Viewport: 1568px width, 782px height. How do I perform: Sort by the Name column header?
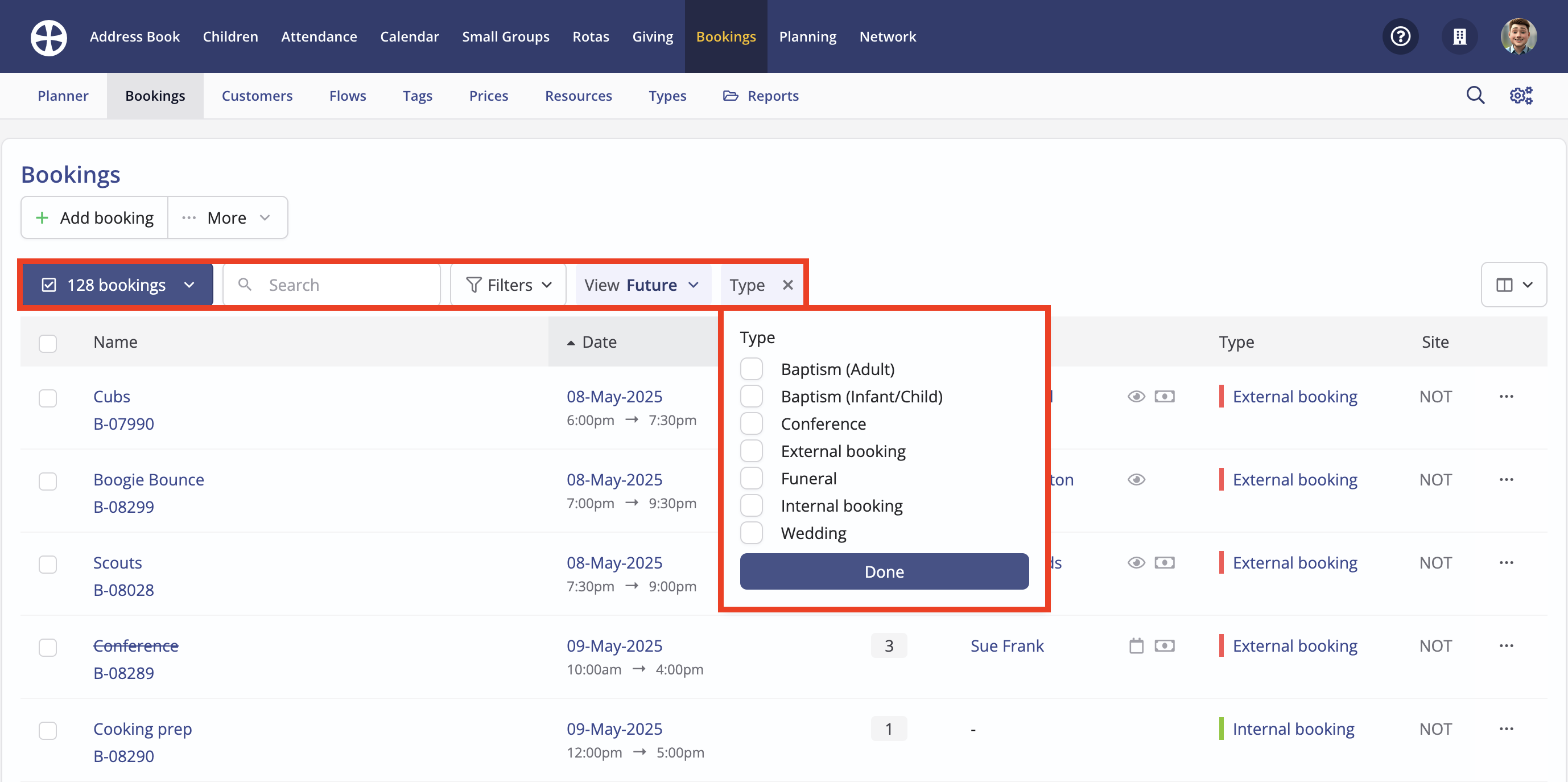[115, 342]
